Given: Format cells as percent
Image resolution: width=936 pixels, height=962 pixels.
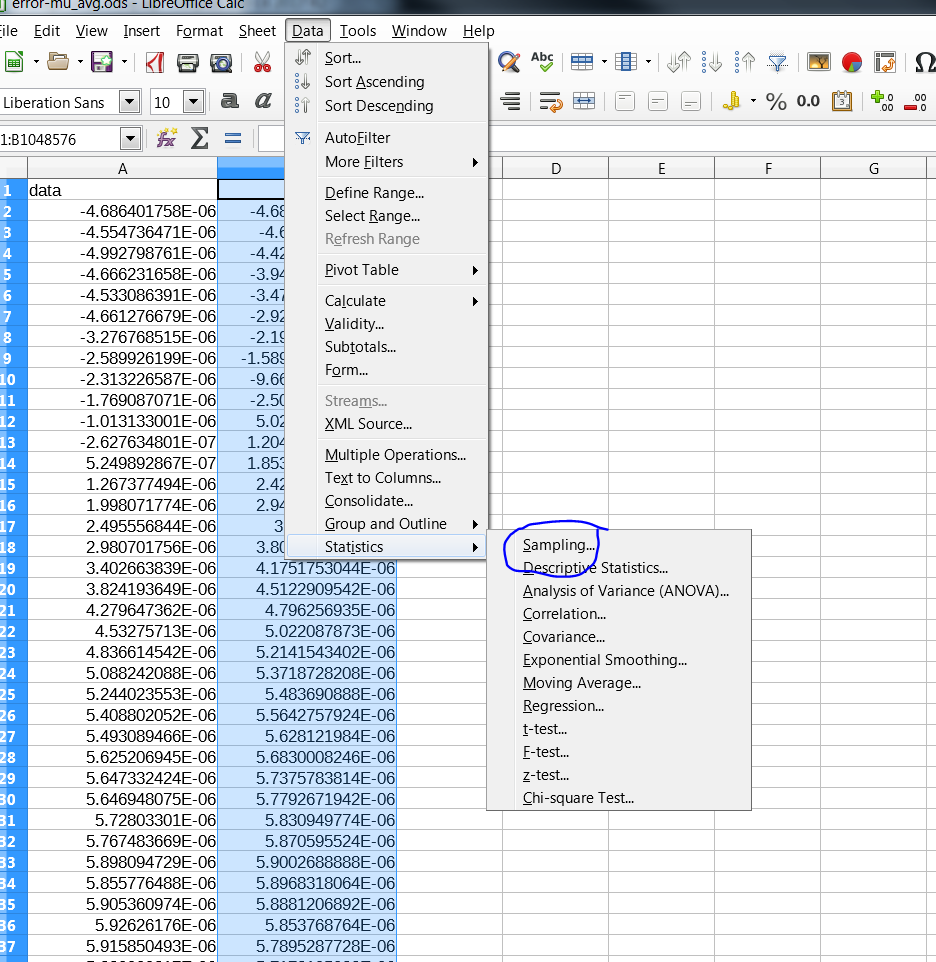Looking at the screenshot, I should point(776,101).
